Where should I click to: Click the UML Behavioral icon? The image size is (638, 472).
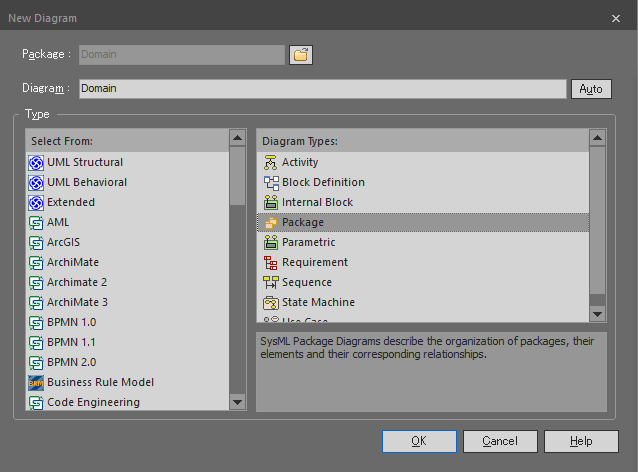tap(36, 183)
